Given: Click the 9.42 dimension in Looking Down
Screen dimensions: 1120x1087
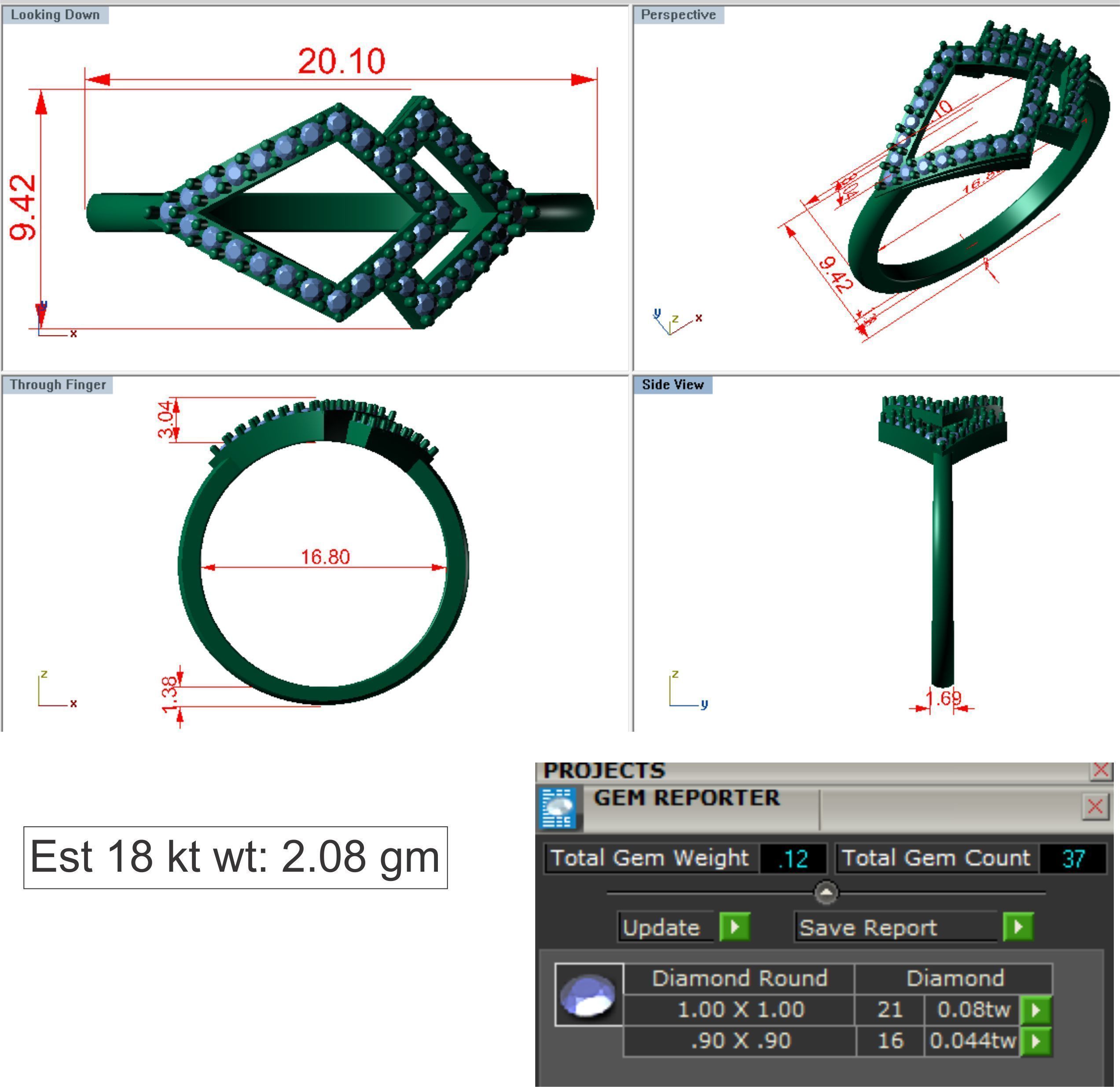Looking at the screenshot, I should 23,207.
